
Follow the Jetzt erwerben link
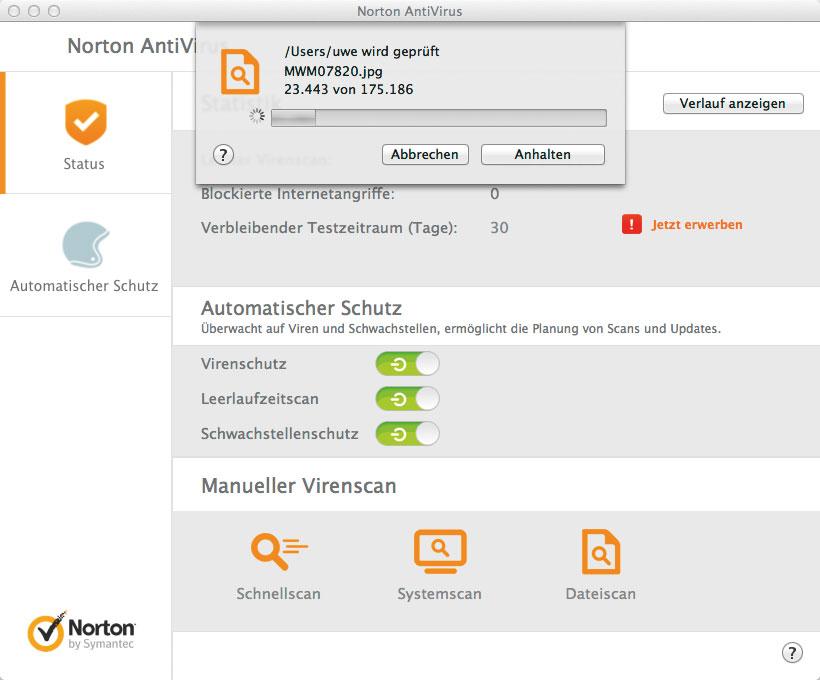(697, 224)
